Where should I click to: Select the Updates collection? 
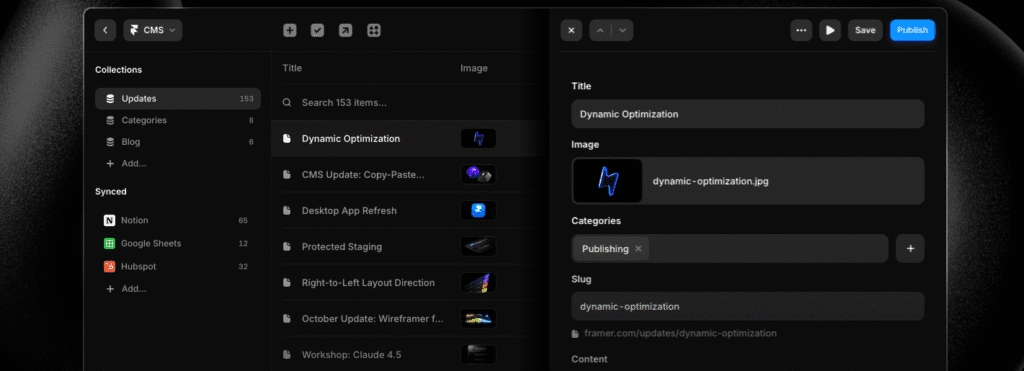178,99
